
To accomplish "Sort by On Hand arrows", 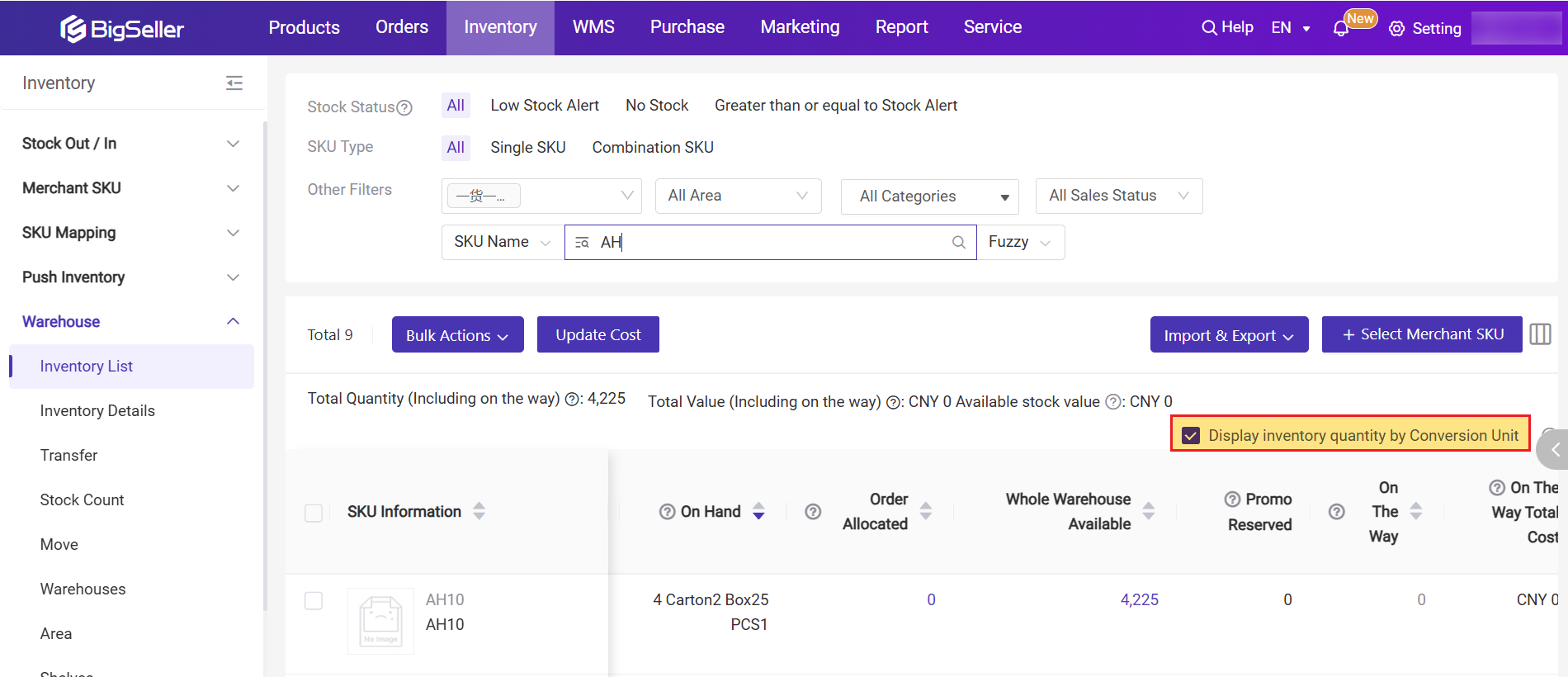I will click(758, 512).
